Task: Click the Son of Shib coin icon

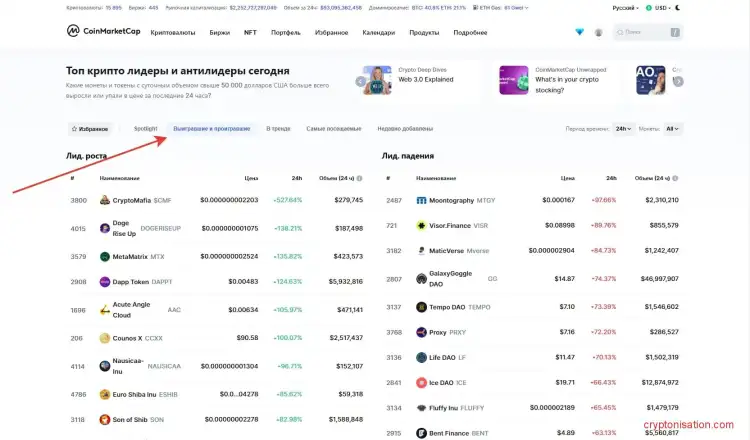Action: pyautogui.click(x=105, y=419)
